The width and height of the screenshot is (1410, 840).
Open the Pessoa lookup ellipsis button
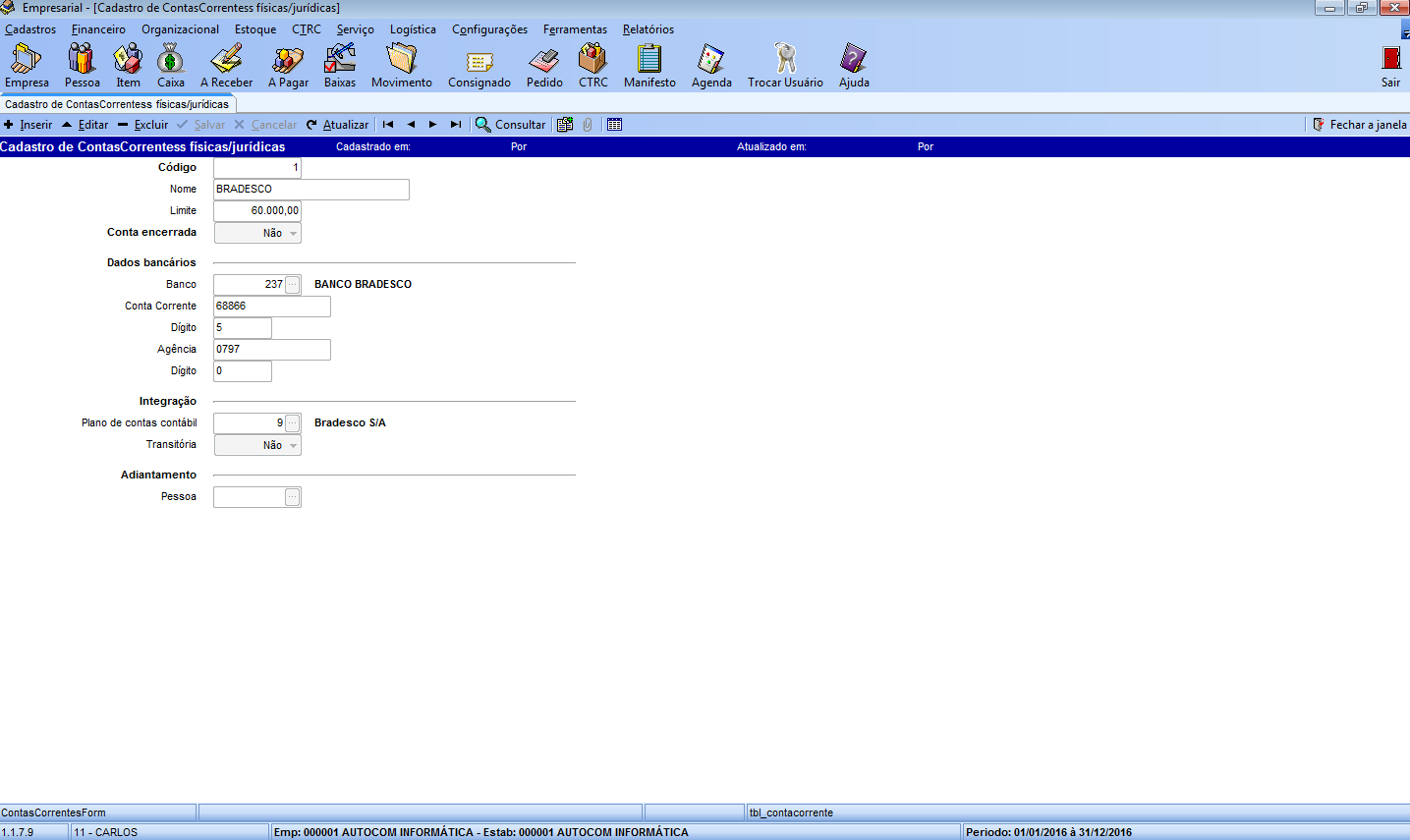coord(293,497)
